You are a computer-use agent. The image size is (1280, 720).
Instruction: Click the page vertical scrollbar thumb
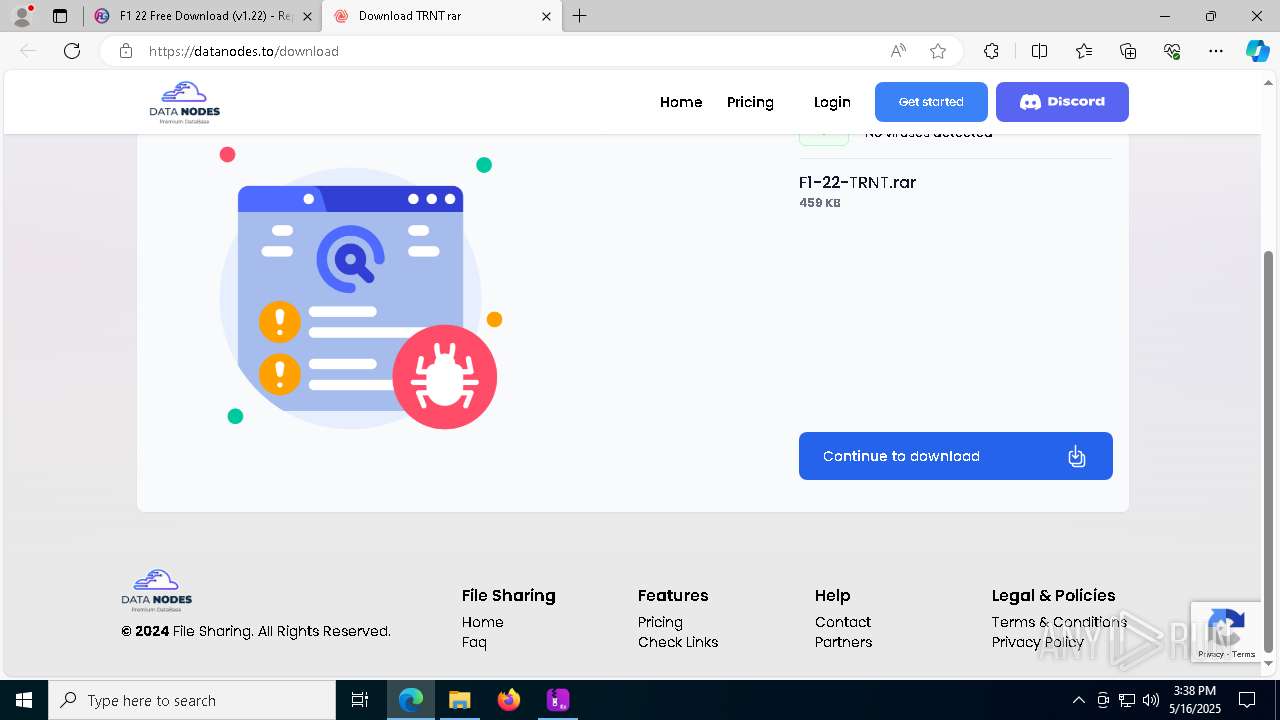1269,450
